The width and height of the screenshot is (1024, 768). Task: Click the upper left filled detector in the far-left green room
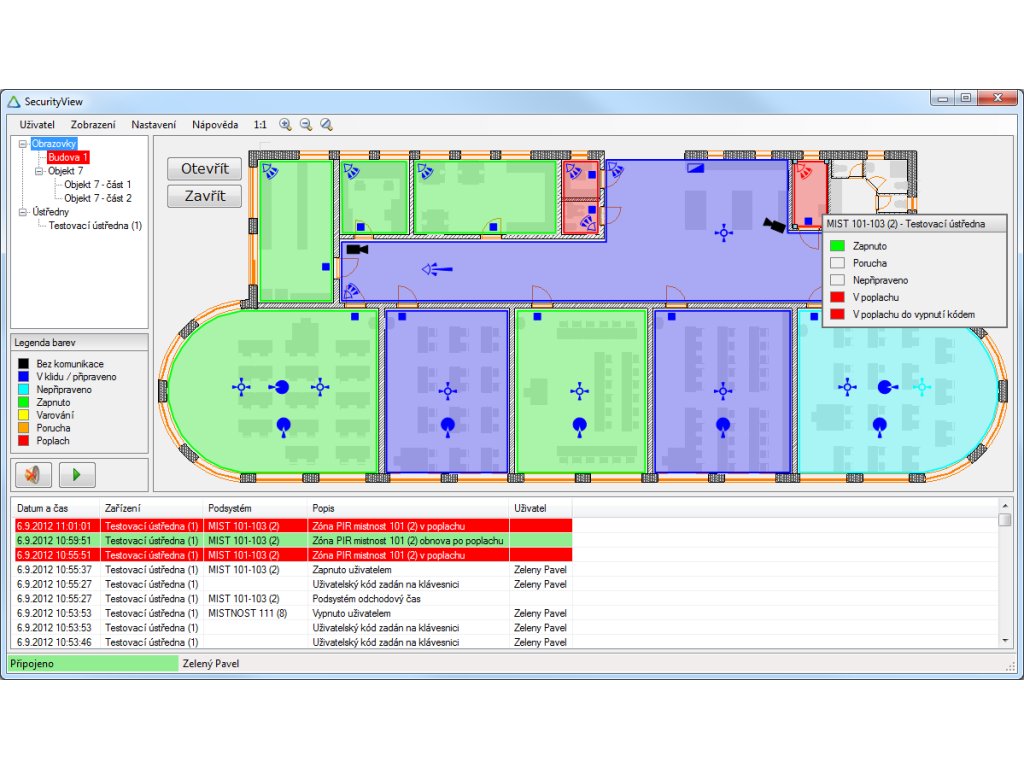[280, 387]
